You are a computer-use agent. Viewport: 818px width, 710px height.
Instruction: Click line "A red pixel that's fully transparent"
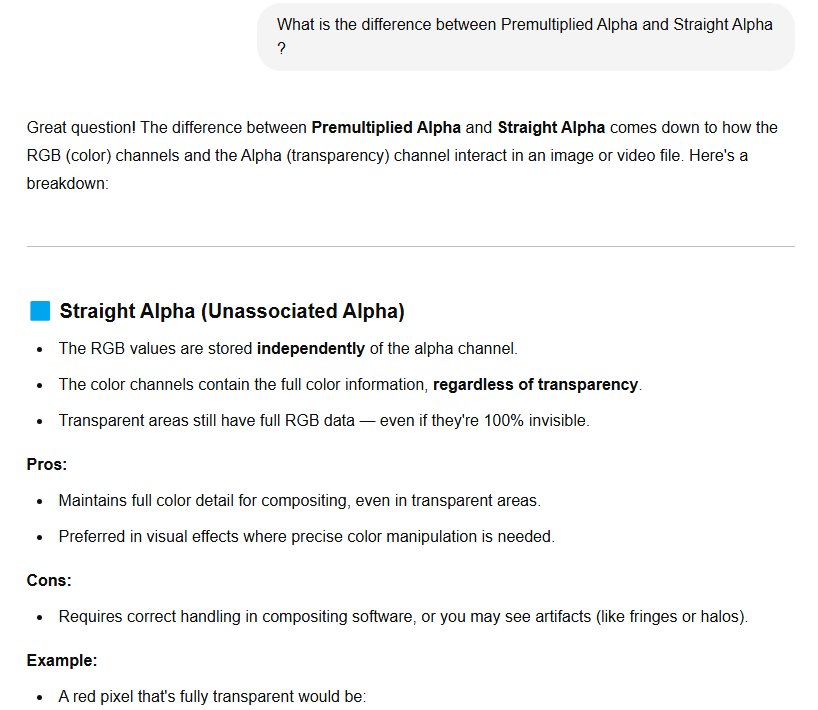click(212, 696)
